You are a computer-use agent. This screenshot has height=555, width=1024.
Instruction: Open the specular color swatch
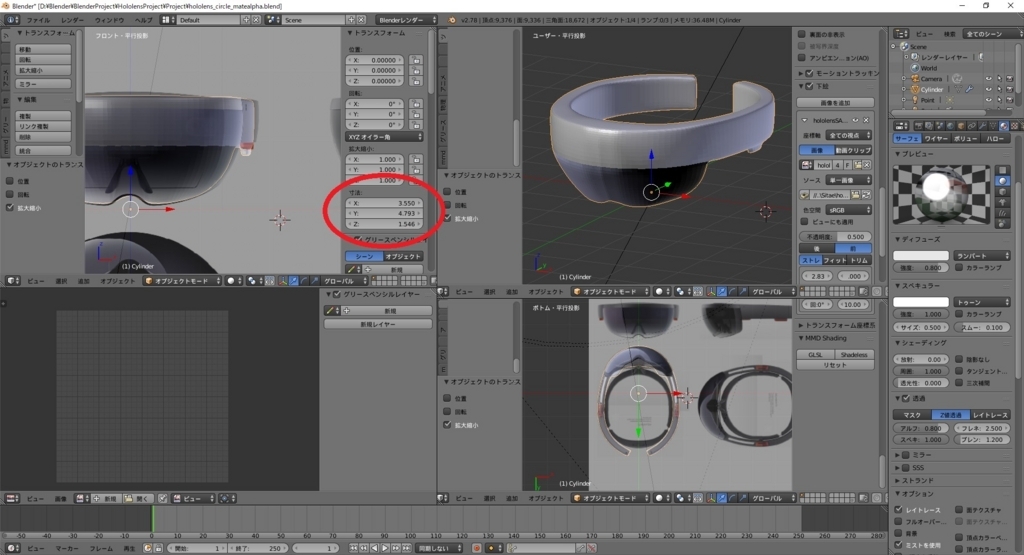coord(921,302)
